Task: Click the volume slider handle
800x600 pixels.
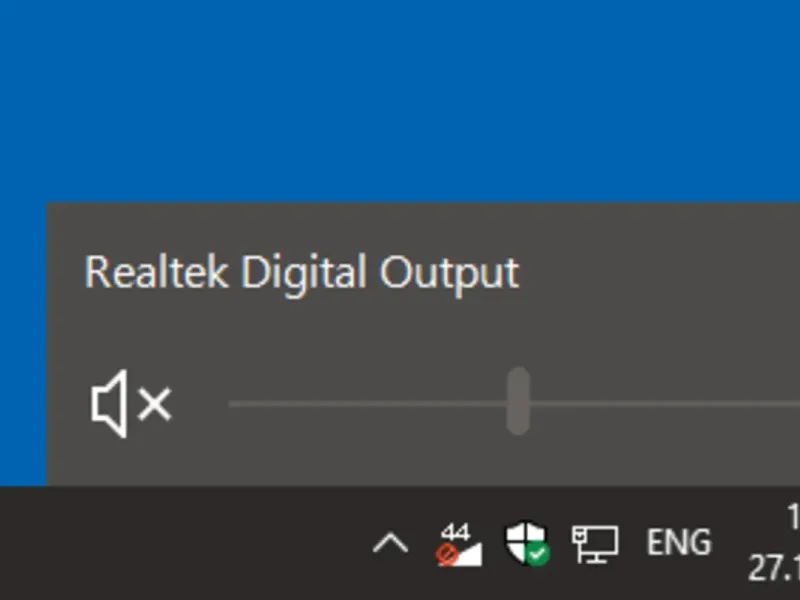Action: pos(518,401)
